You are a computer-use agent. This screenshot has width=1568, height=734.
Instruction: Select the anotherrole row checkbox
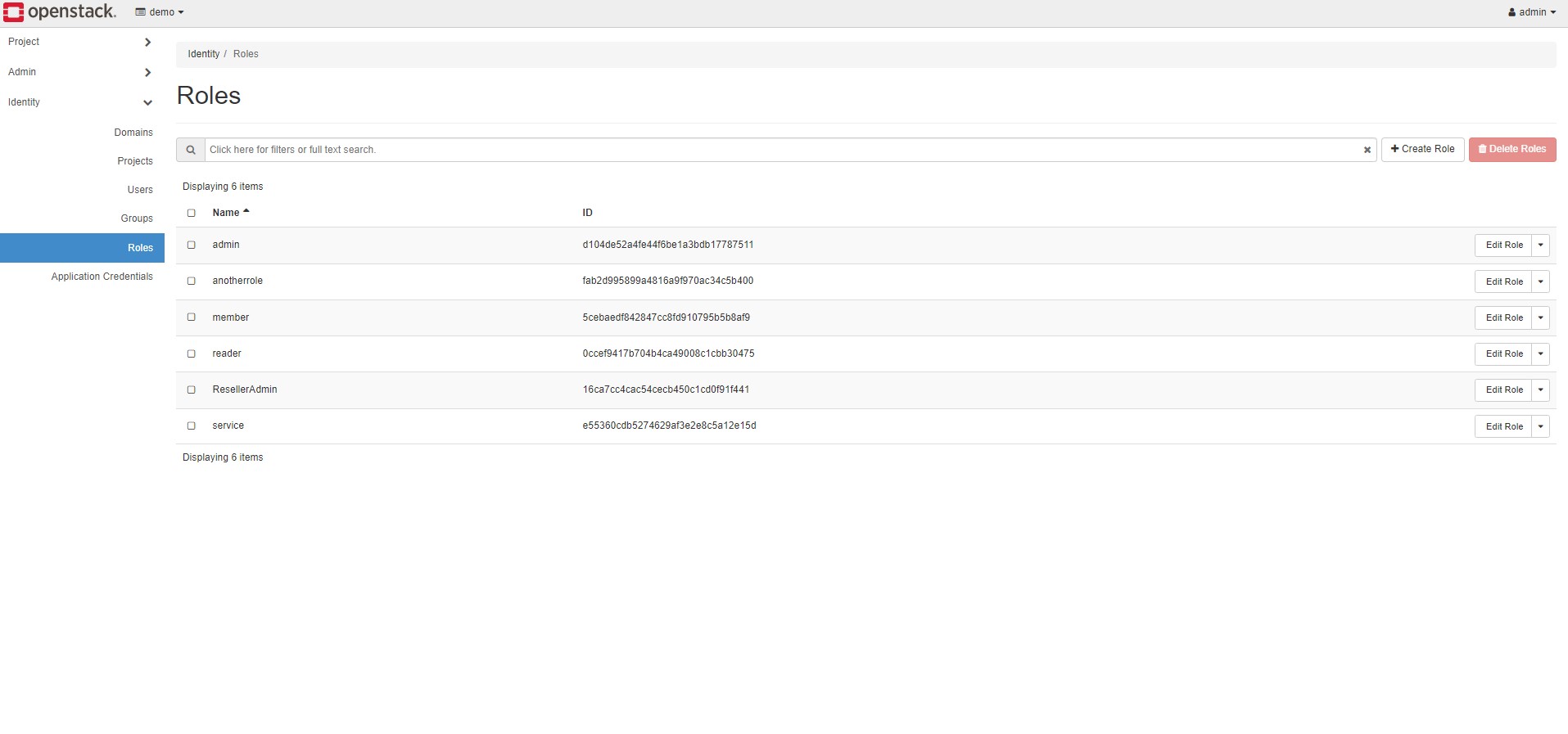tap(192, 281)
